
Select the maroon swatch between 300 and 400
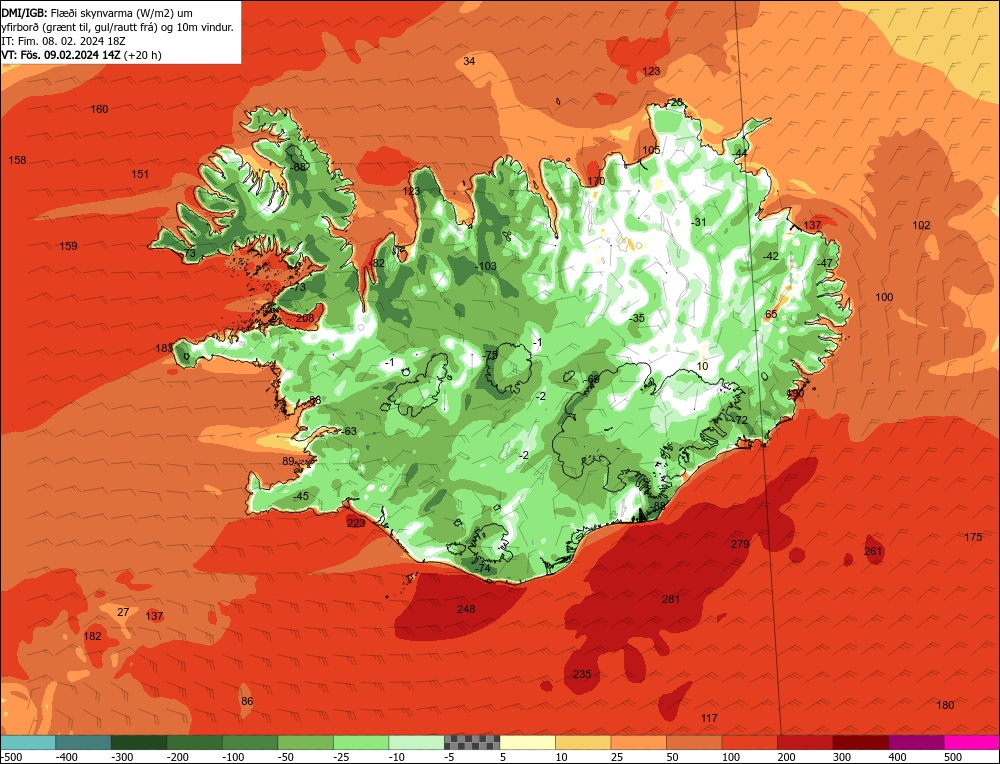click(860, 742)
